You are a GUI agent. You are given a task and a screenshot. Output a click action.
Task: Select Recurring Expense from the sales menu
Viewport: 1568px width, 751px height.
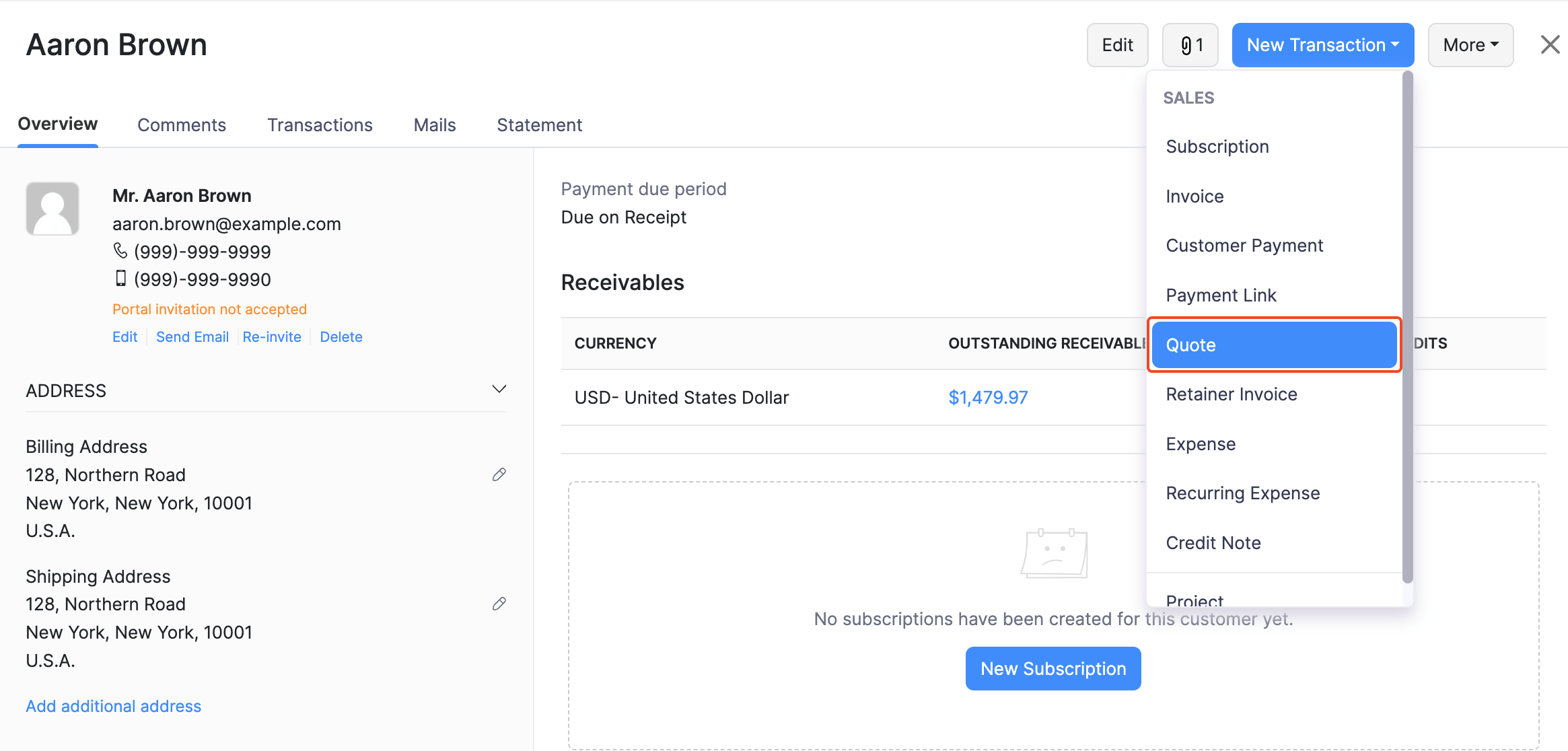click(x=1242, y=493)
